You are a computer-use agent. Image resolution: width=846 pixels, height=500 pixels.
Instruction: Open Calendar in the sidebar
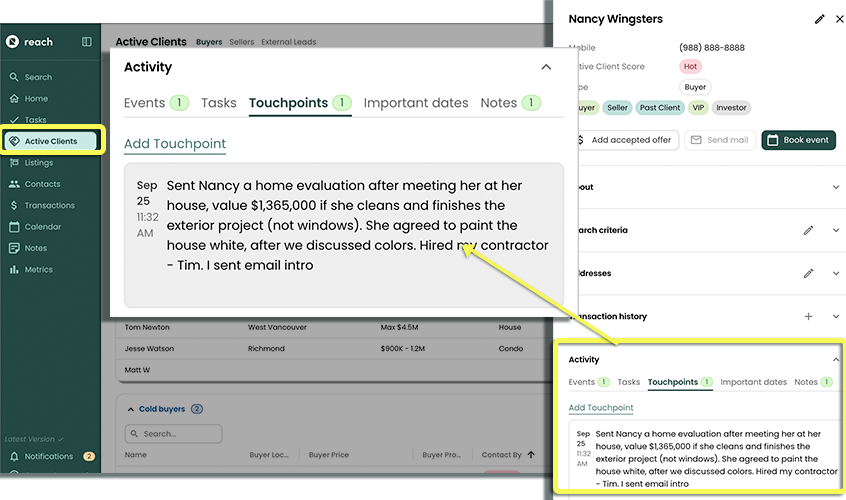pyautogui.click(x=42, y=227)
